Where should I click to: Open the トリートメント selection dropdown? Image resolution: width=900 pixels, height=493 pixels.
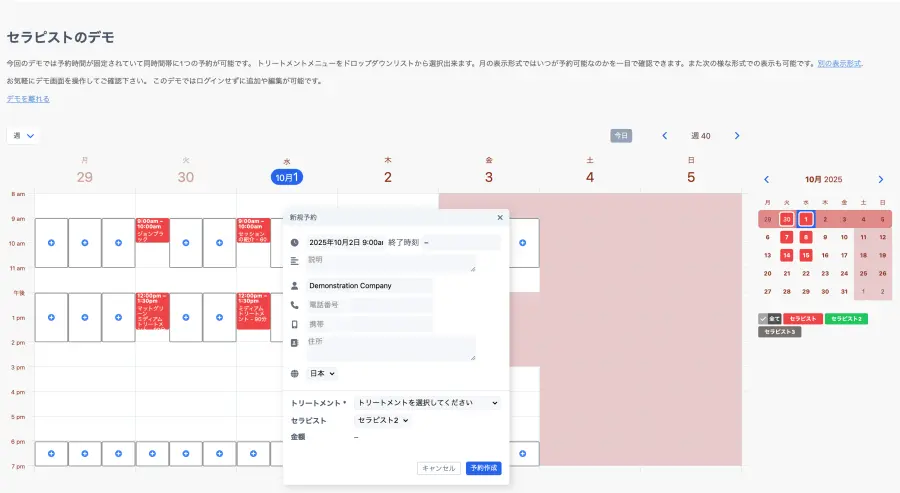tap(427, 403)
